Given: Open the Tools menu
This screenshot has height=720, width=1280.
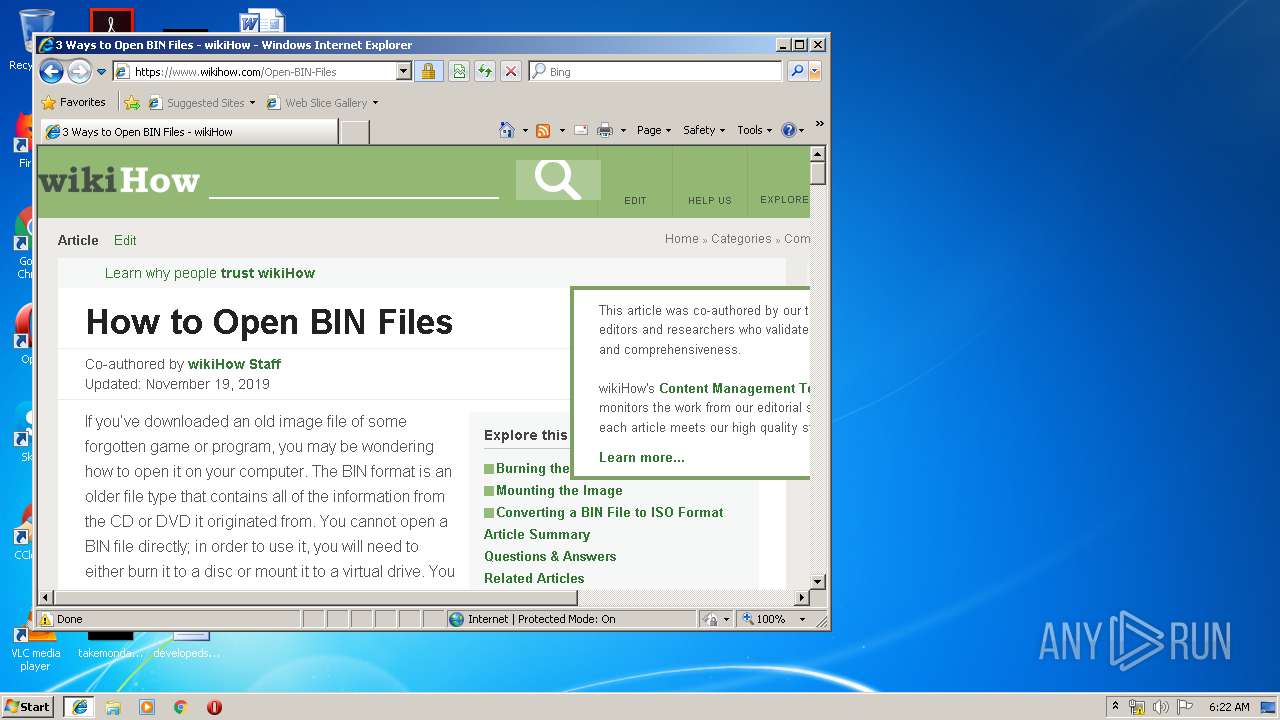Looking at the screenshot, I should tap(754, 130).
